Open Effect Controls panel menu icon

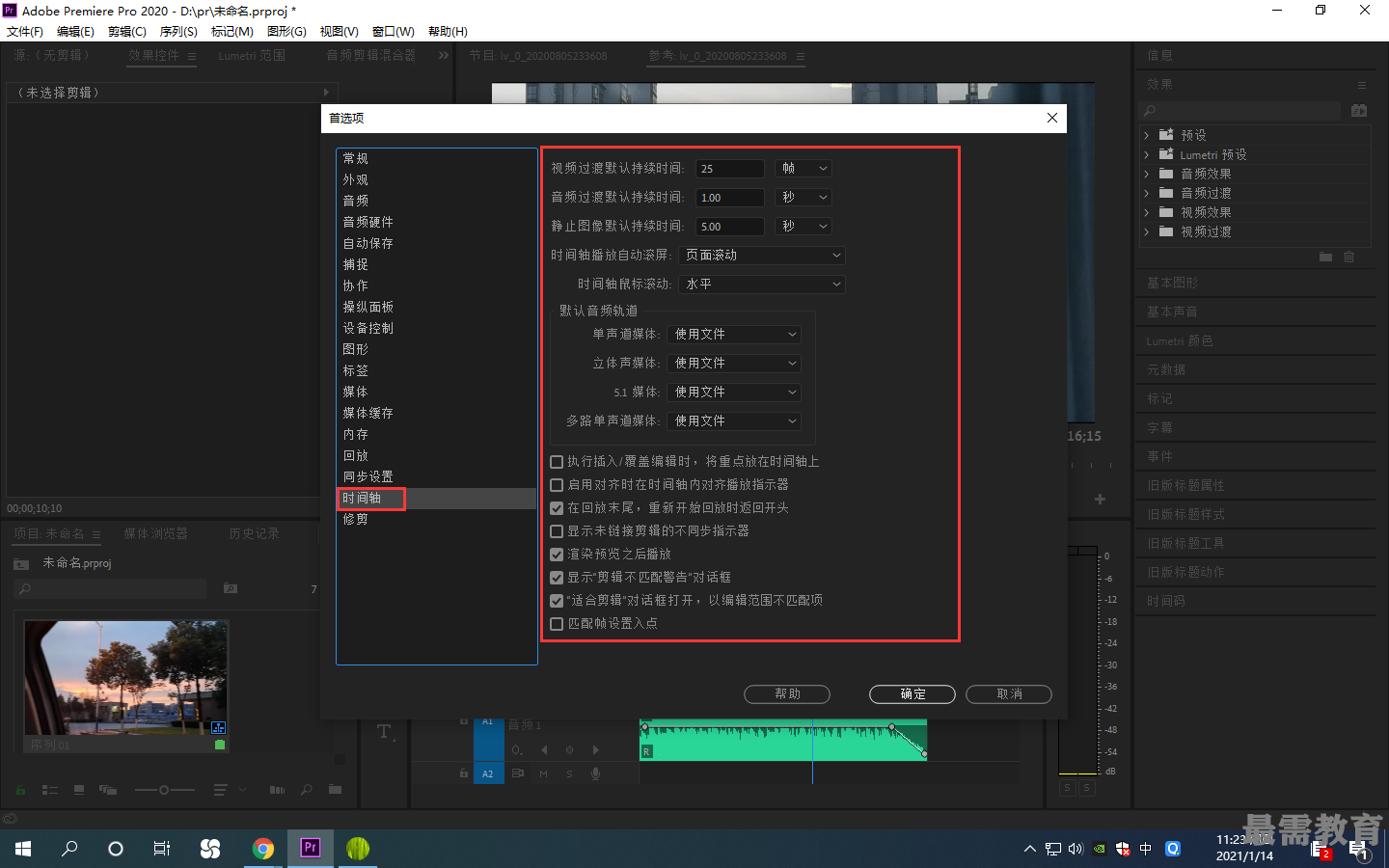point(192,56)
